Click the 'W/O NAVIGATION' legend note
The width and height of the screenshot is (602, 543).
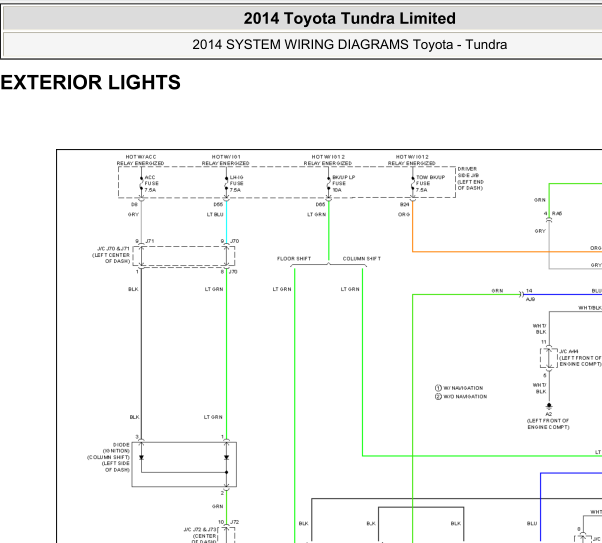tap(465, 397)
